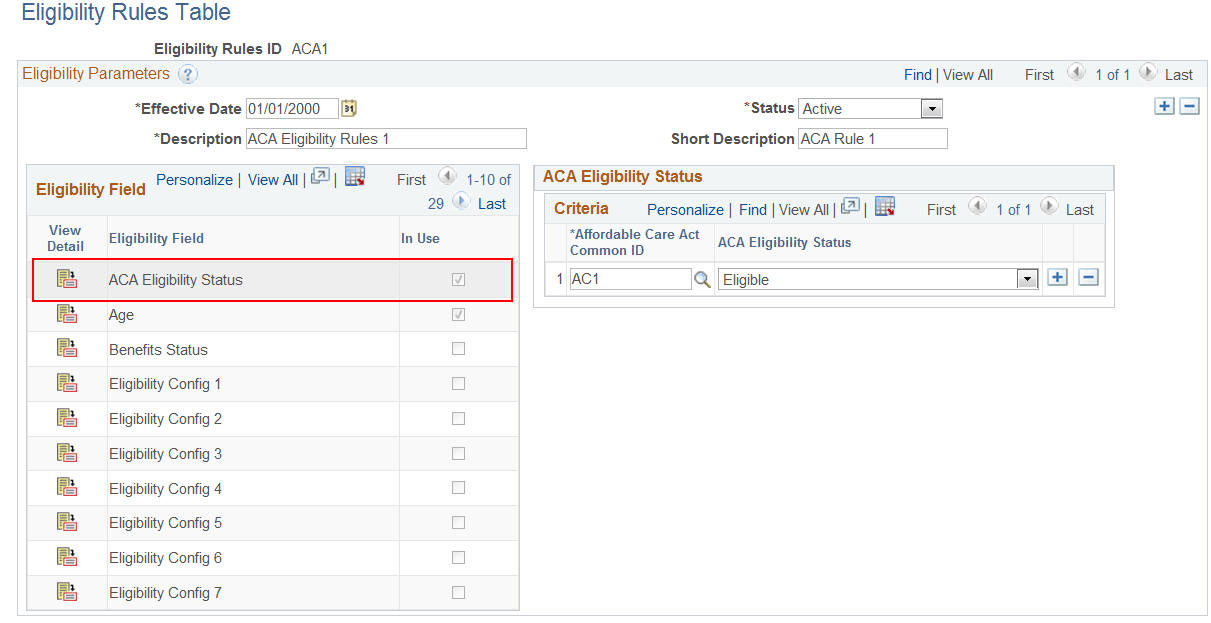Screen dimensions: 1211x623
Task: Delete the AC1 Criteria row
Action: (x=1089, y=278)
